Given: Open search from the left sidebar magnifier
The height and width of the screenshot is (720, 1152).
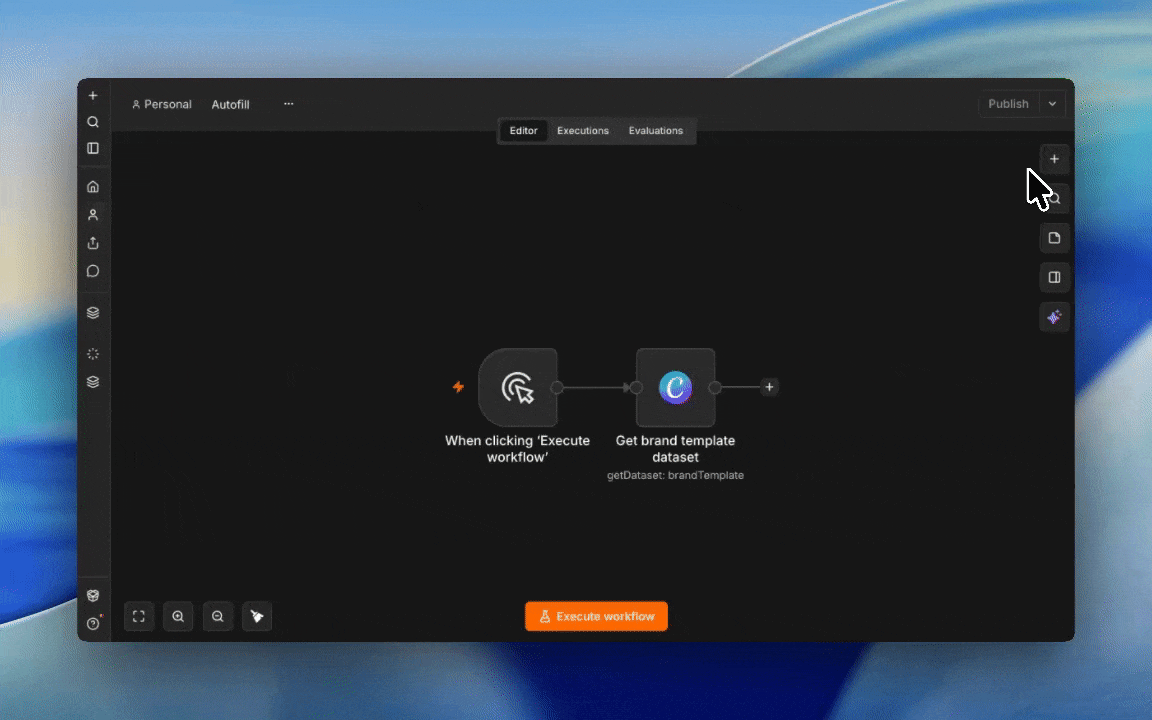Looking at the screenshot, I should pyautogui.click(x=93, y=122).
